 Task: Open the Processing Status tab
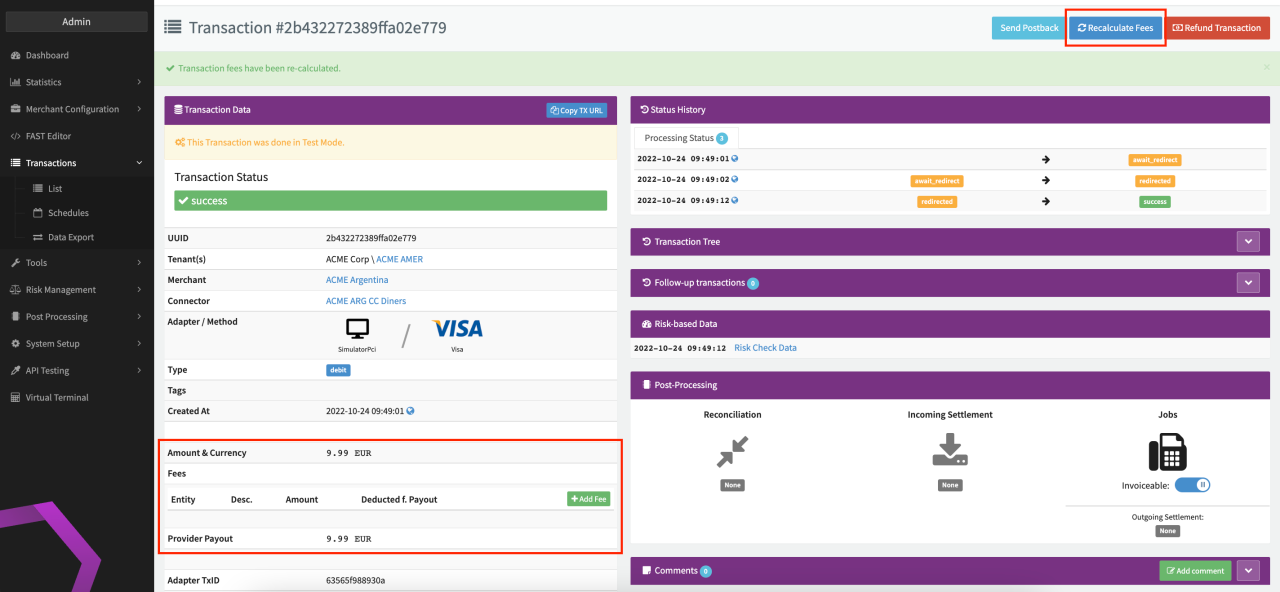(x=685, y=138)
